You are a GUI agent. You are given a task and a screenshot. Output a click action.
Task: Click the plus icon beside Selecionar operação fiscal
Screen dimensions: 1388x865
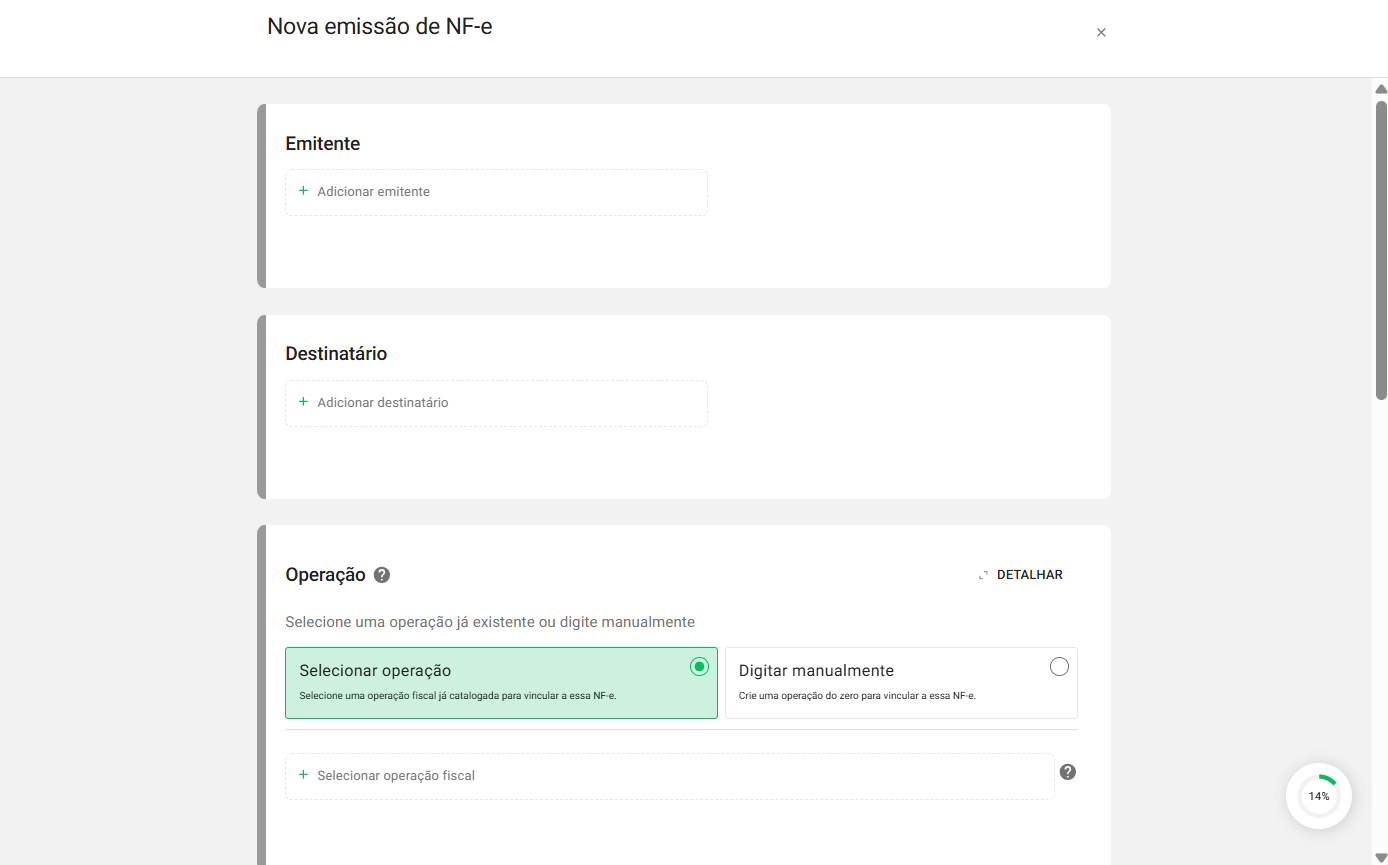pos(303,775)
